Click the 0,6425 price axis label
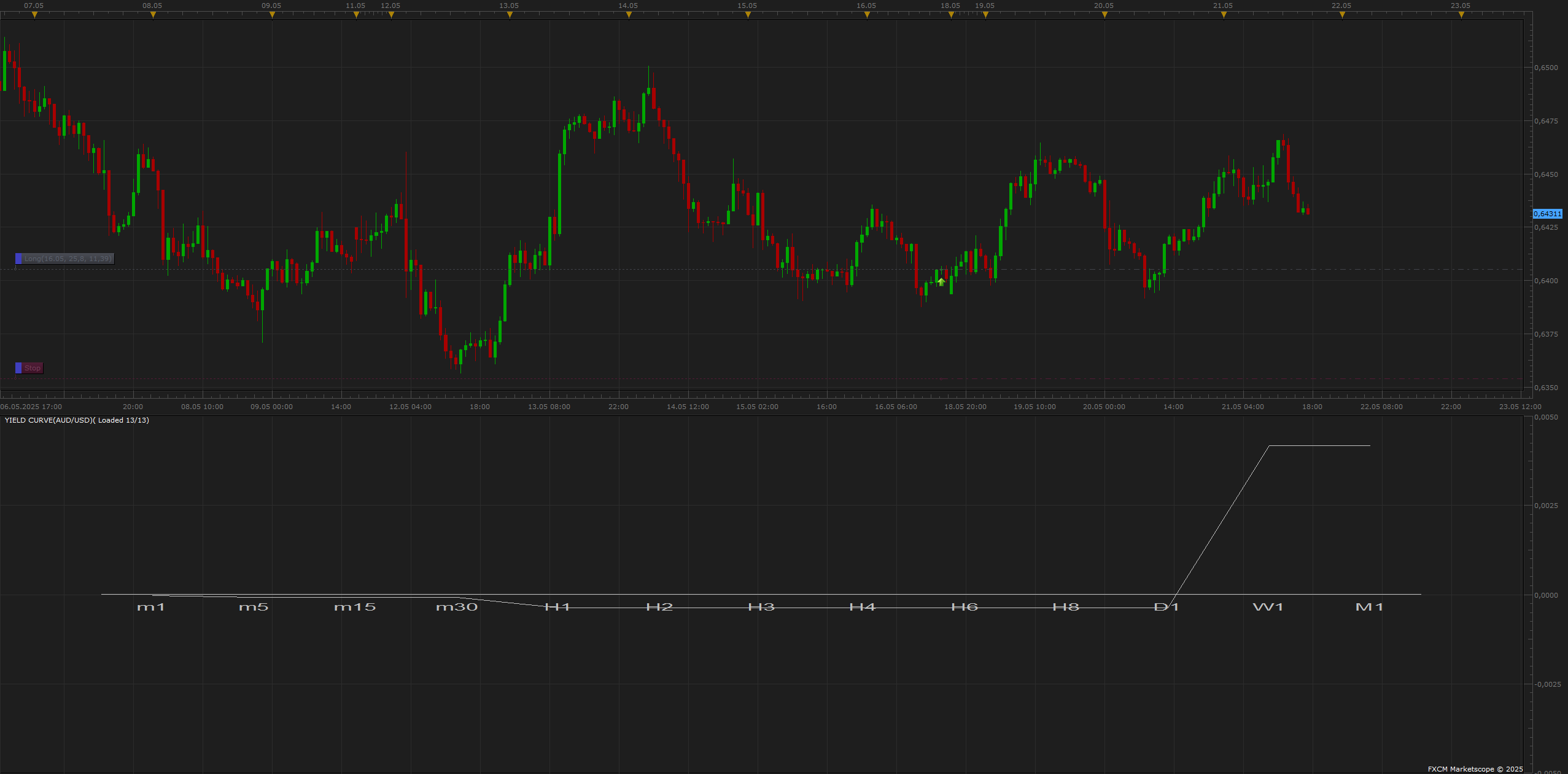The image size is (1568, 774). coord(1546,227)
